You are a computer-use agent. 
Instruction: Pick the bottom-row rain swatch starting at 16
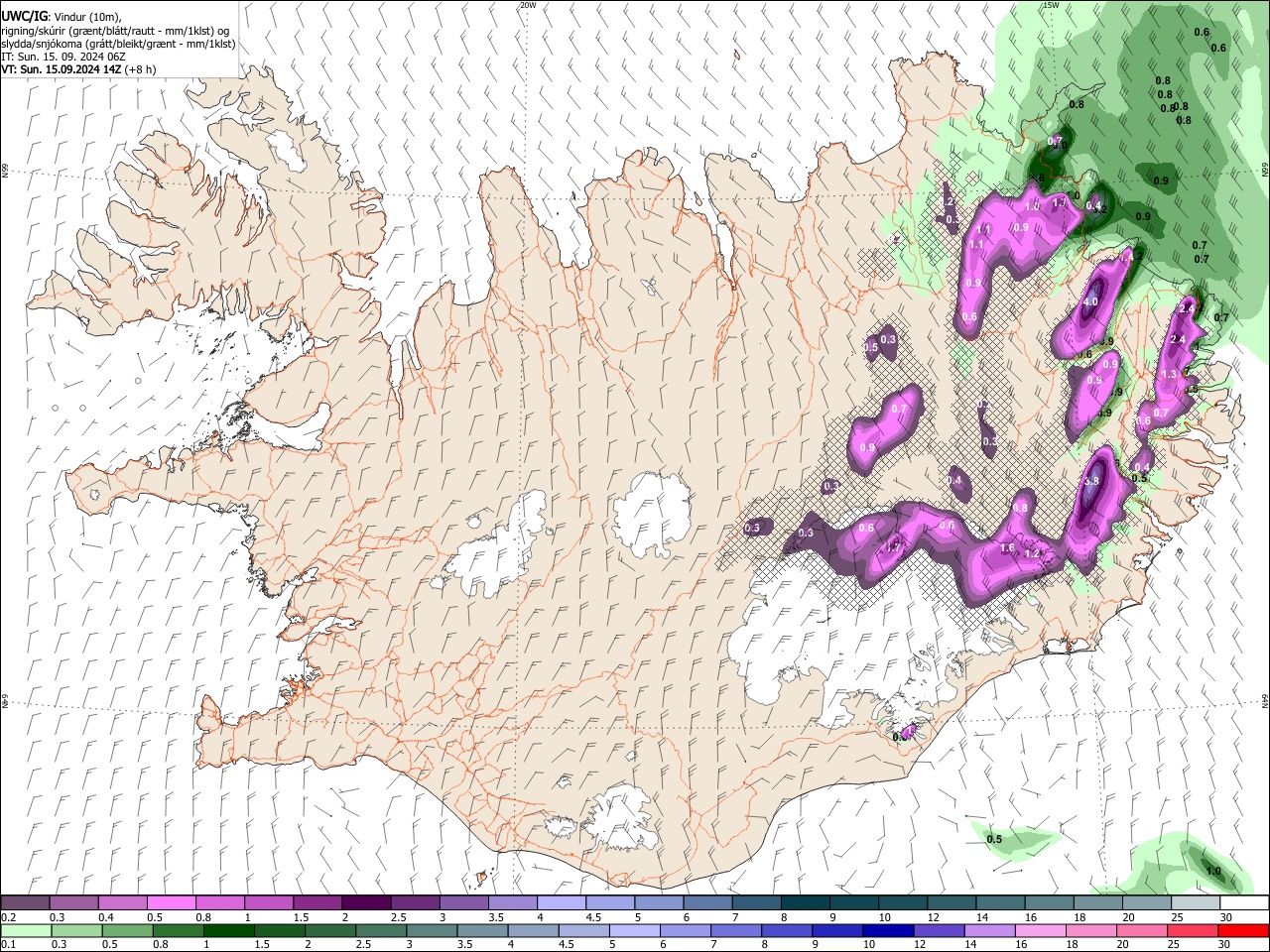1040,930
